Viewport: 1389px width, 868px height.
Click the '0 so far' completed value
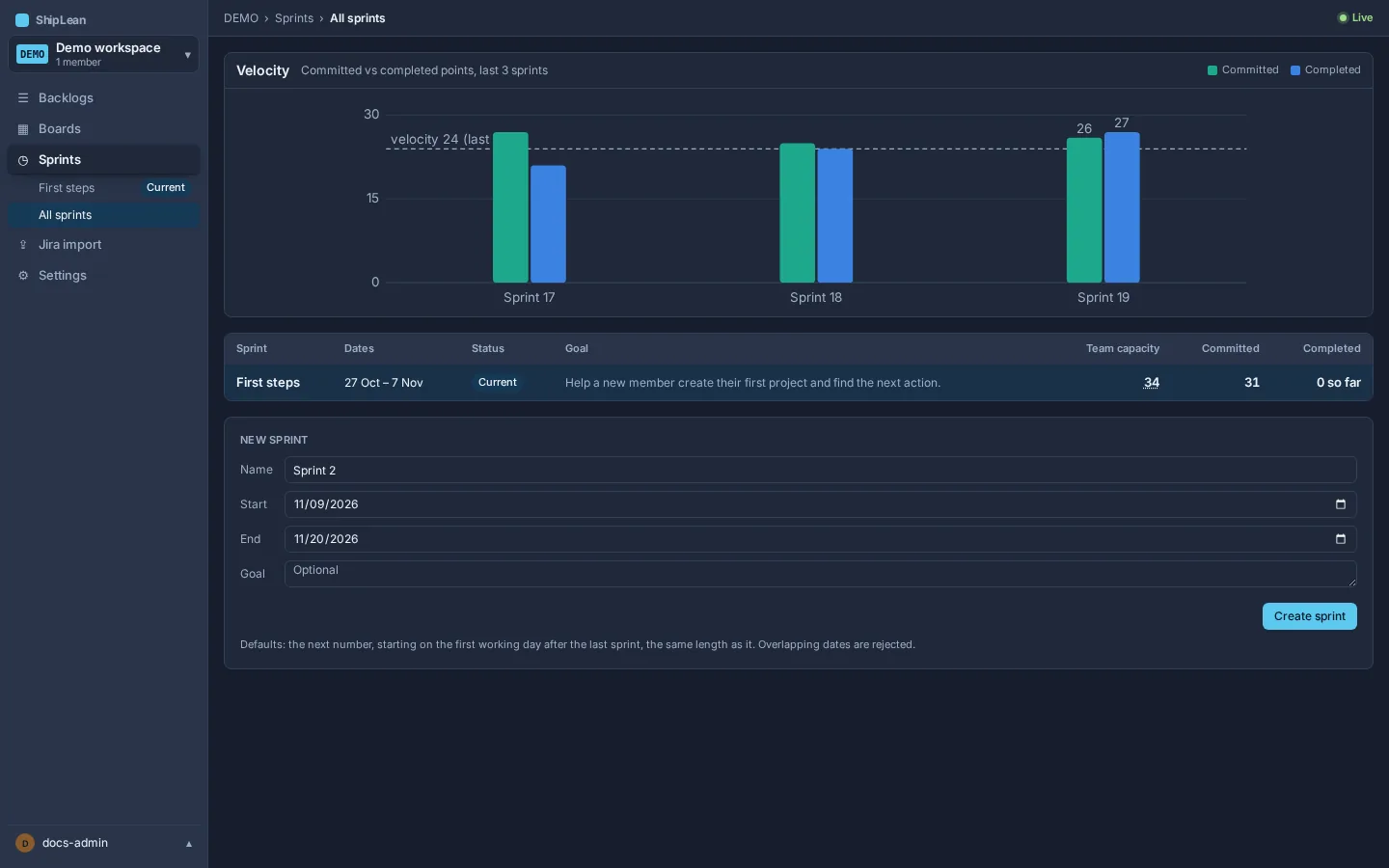pos(1339,383)
